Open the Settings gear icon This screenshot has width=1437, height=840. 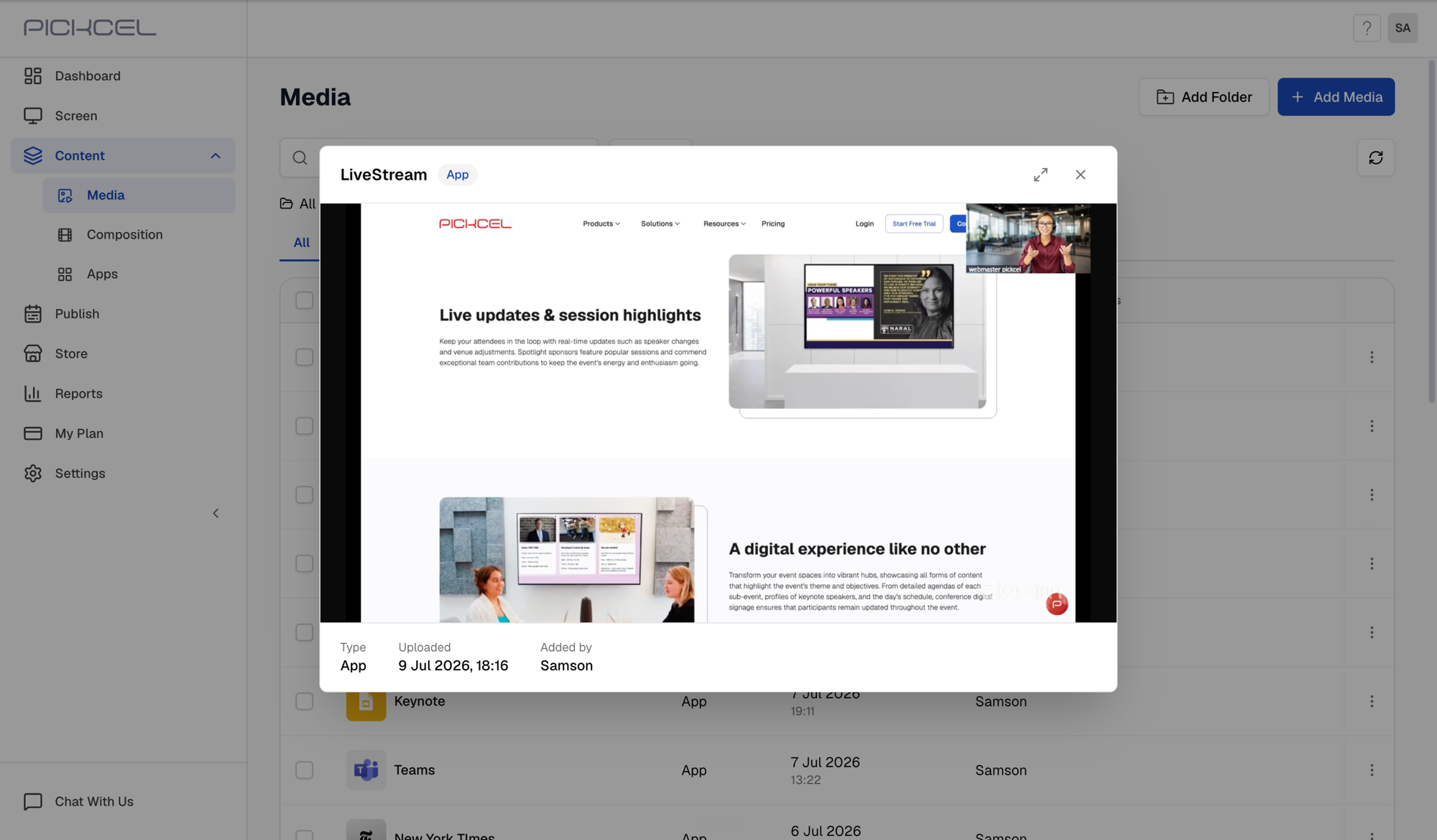(x=33, y=474)
